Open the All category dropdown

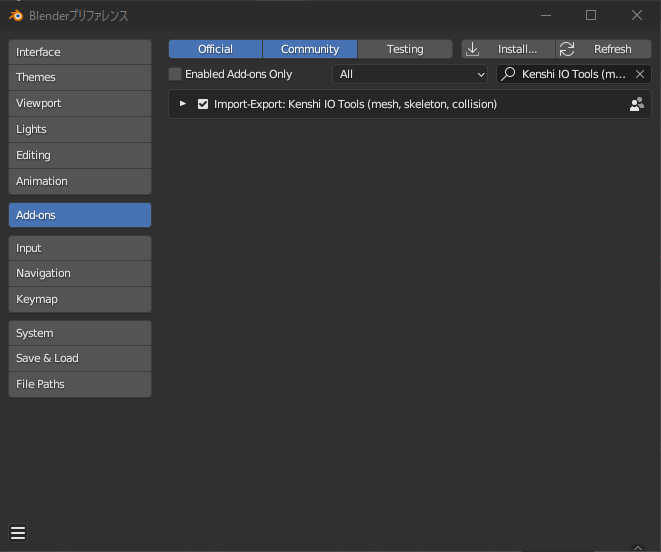[x=410, y=74]
